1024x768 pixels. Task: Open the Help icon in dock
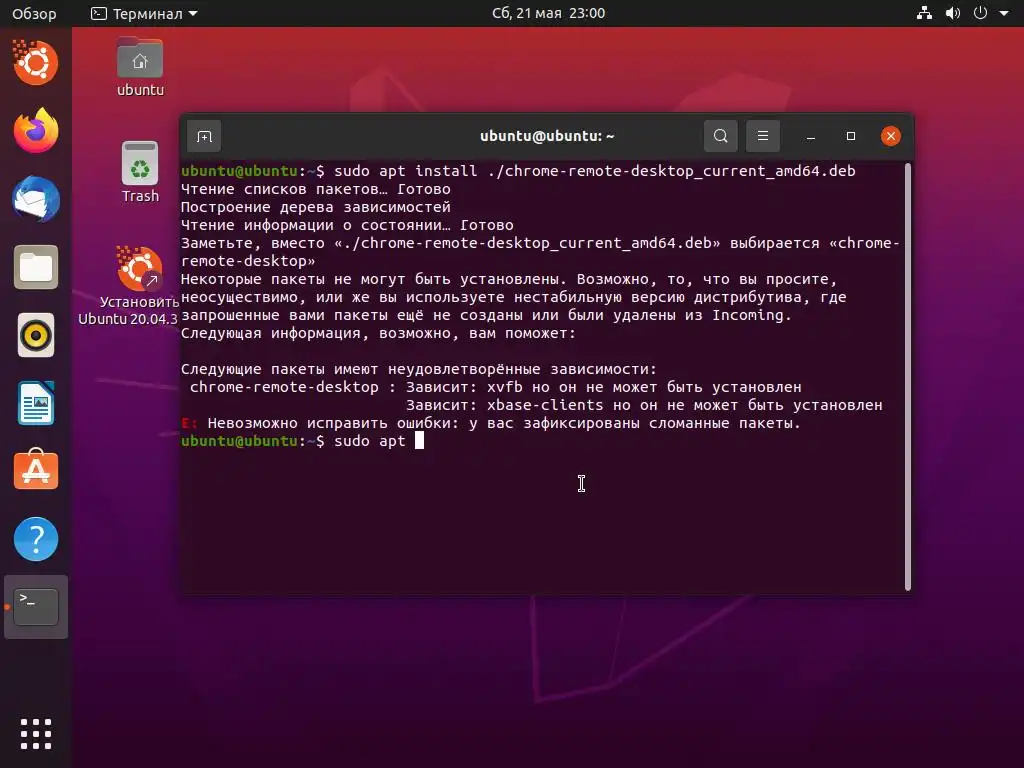click(36, 539)
